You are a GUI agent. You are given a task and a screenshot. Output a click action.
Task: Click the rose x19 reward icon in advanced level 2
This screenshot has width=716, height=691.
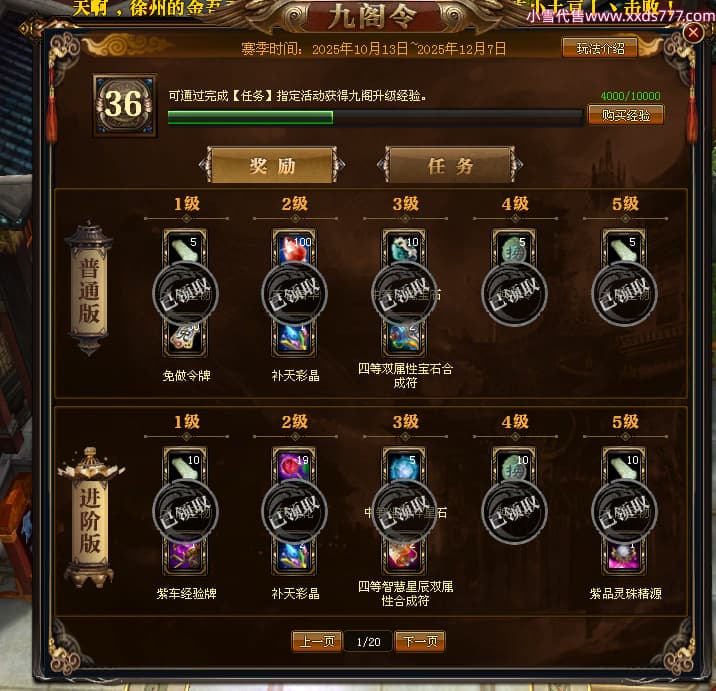[x=295, y=465]
